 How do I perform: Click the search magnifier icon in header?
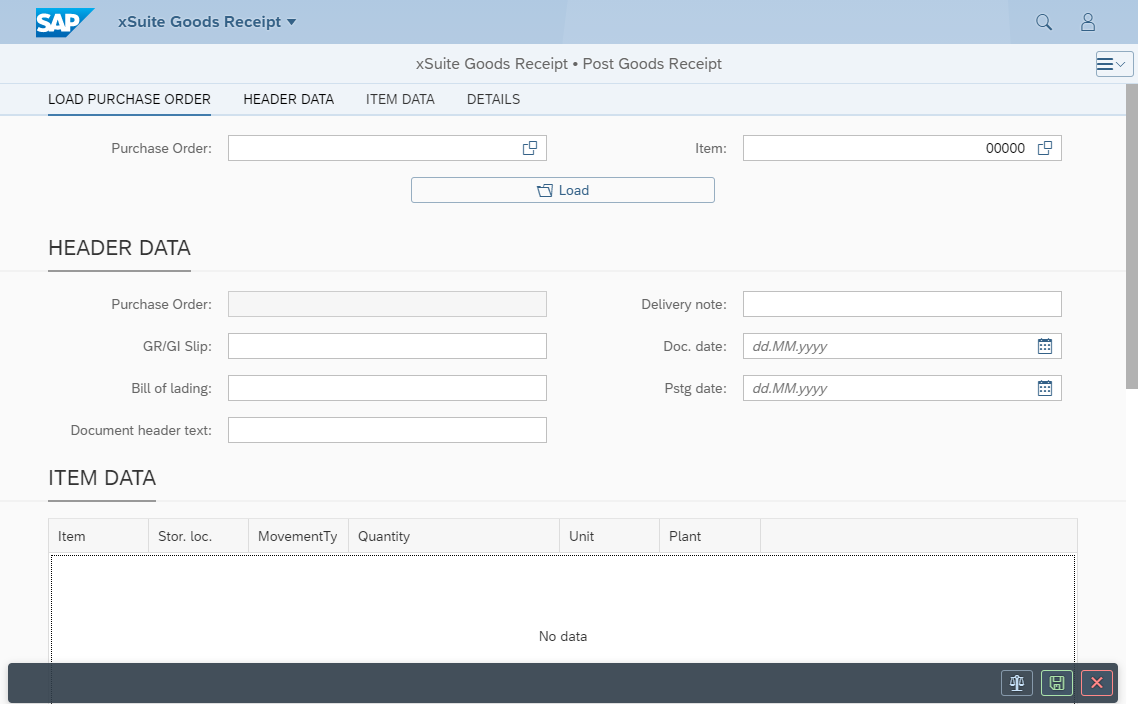pyautogui.click(x=1044, y=22)
